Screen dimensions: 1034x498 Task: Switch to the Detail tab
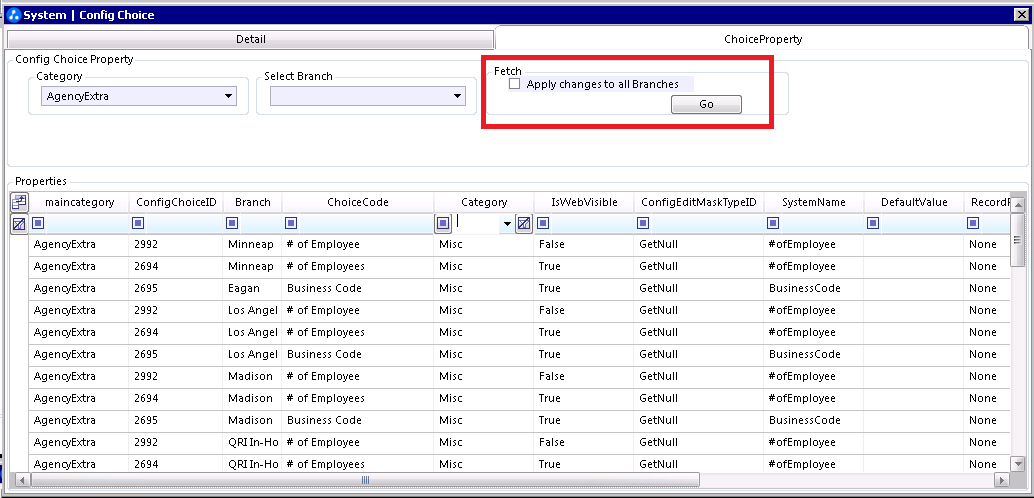coord(251,39)
